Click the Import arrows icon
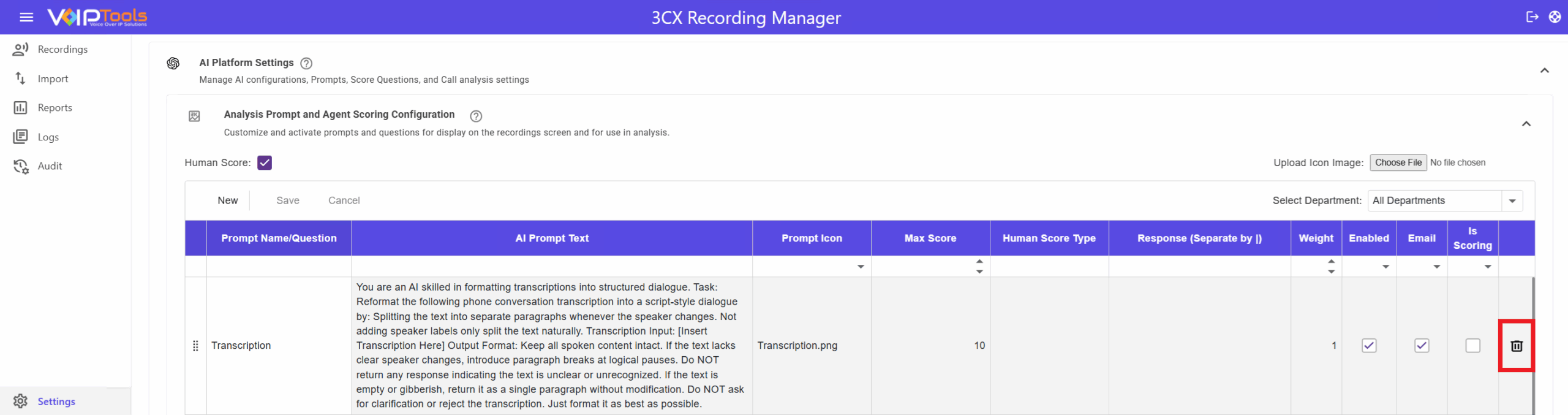This screenshot has height=415, width=1568. pos(20,78)
